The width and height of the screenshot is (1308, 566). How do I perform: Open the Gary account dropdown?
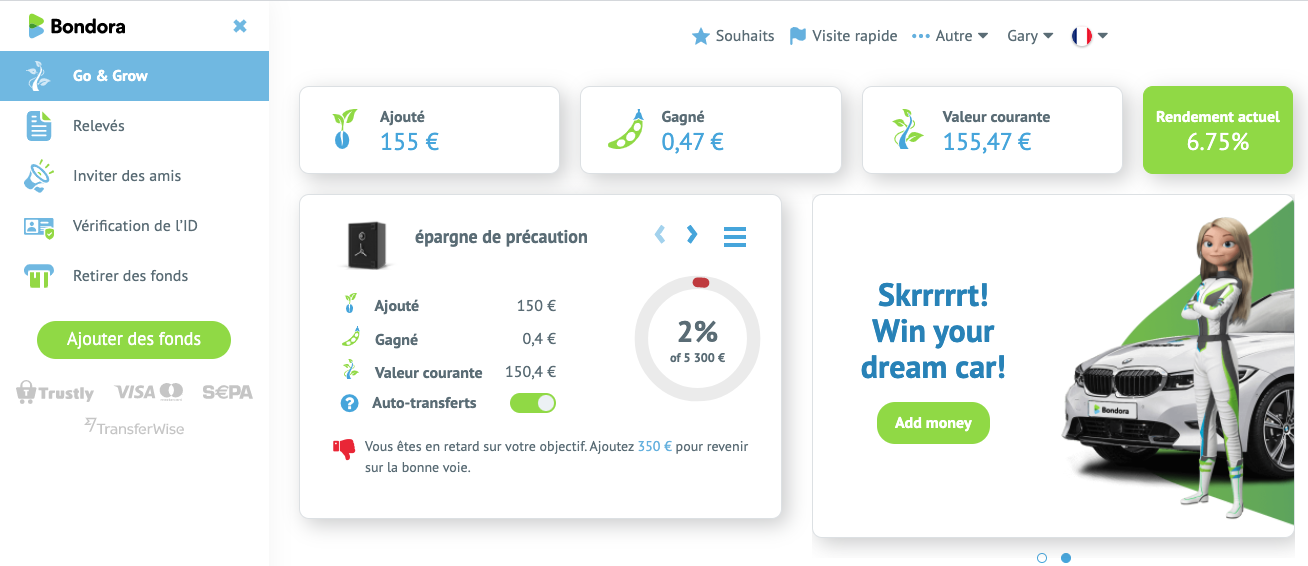pyautogui.click(x=1030, y=36)
